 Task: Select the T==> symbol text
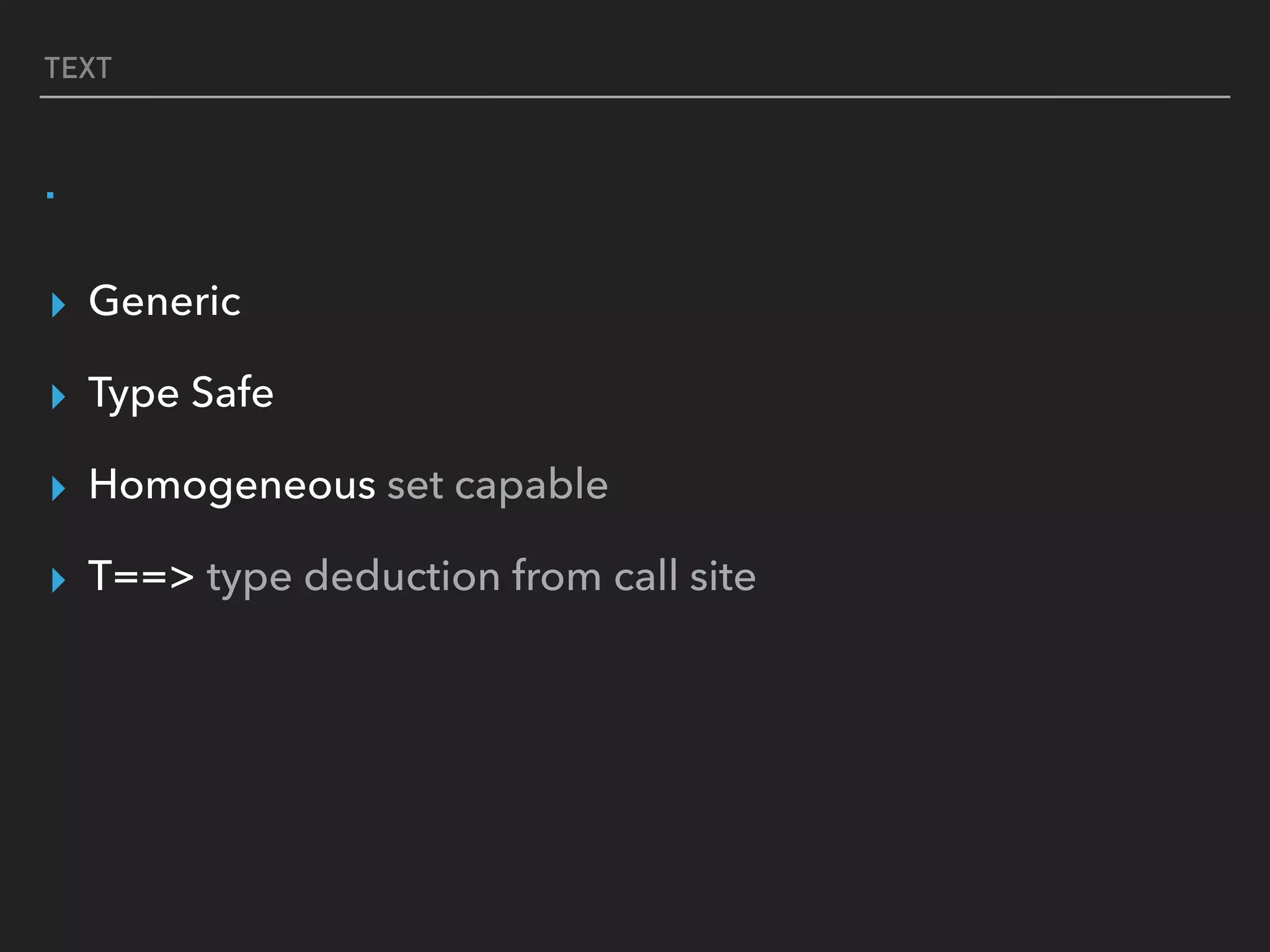[141, 576]
